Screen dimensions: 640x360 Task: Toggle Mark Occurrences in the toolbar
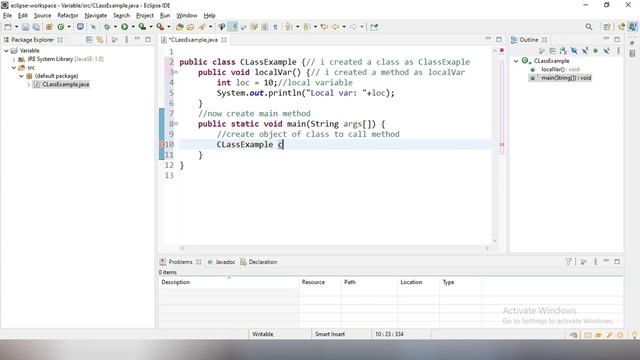point(233,27)
